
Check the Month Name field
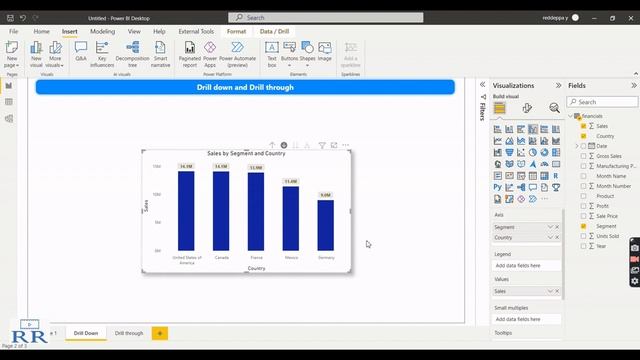coord(583,176)
